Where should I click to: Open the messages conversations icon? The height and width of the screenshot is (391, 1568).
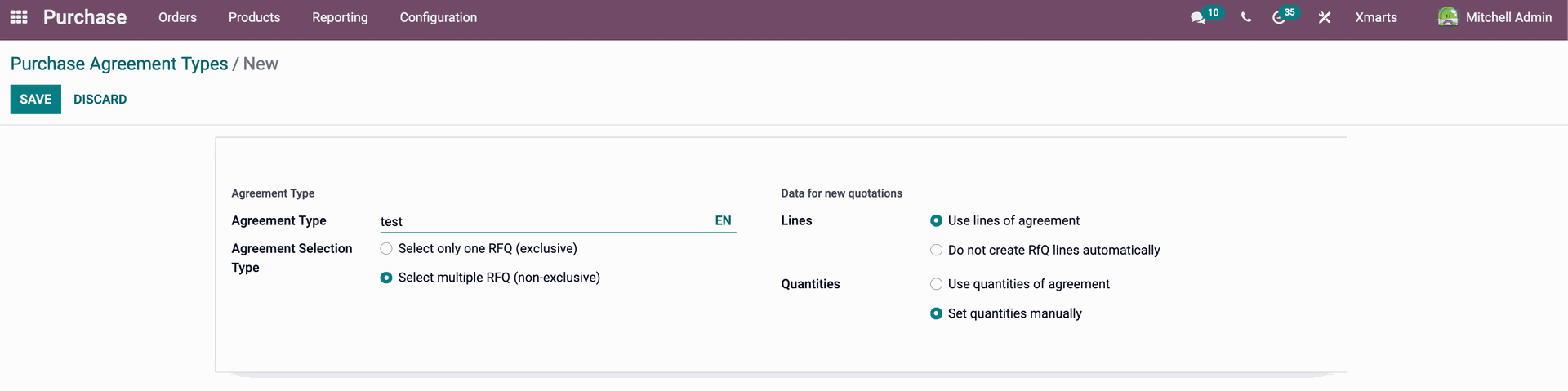[x=1198, y=17]
